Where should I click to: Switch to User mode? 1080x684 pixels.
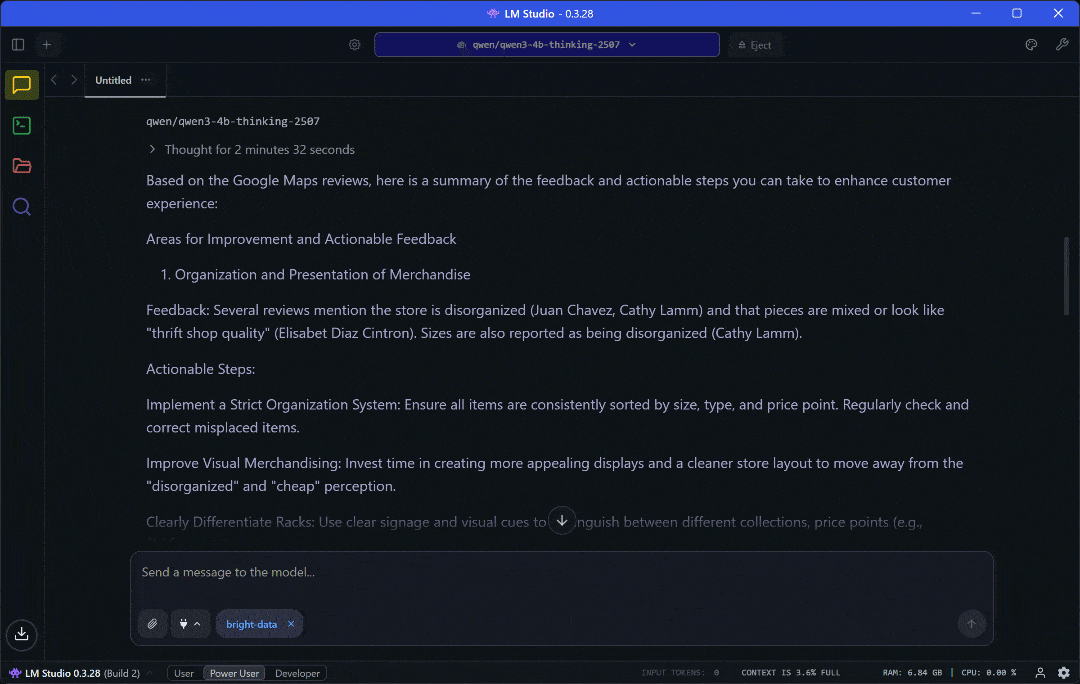pyautogui.click(x=183, y=673)
